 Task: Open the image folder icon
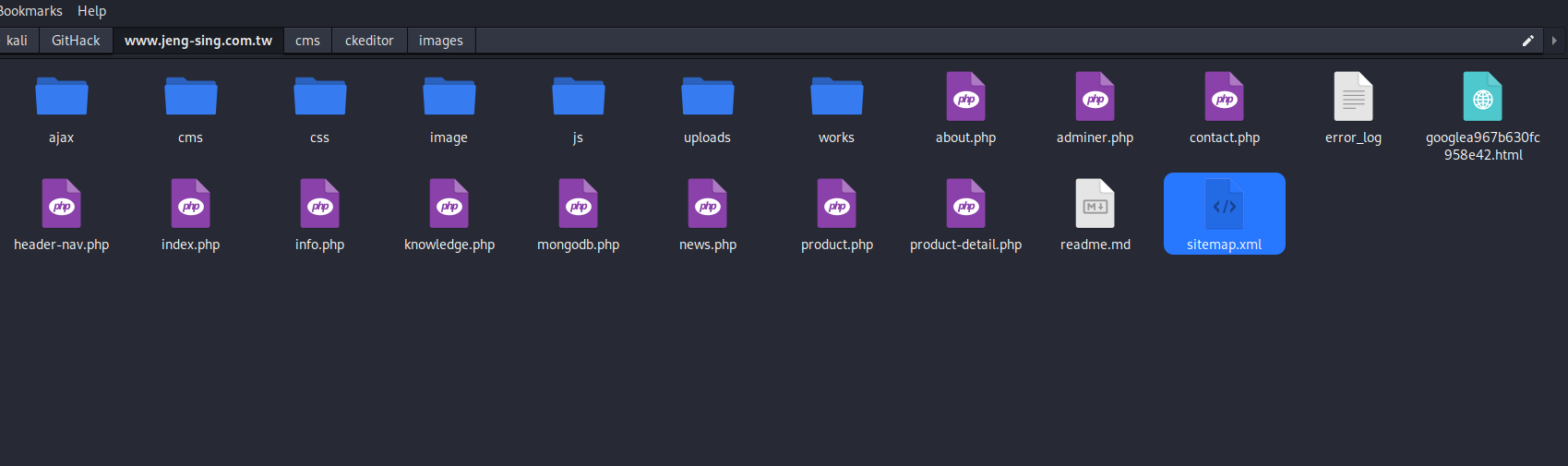449,96
